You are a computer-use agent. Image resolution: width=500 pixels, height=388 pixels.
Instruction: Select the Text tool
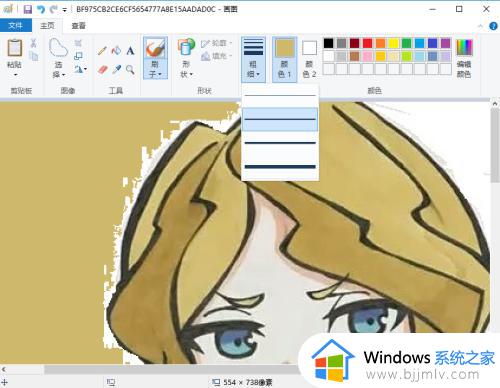[130, 51]
